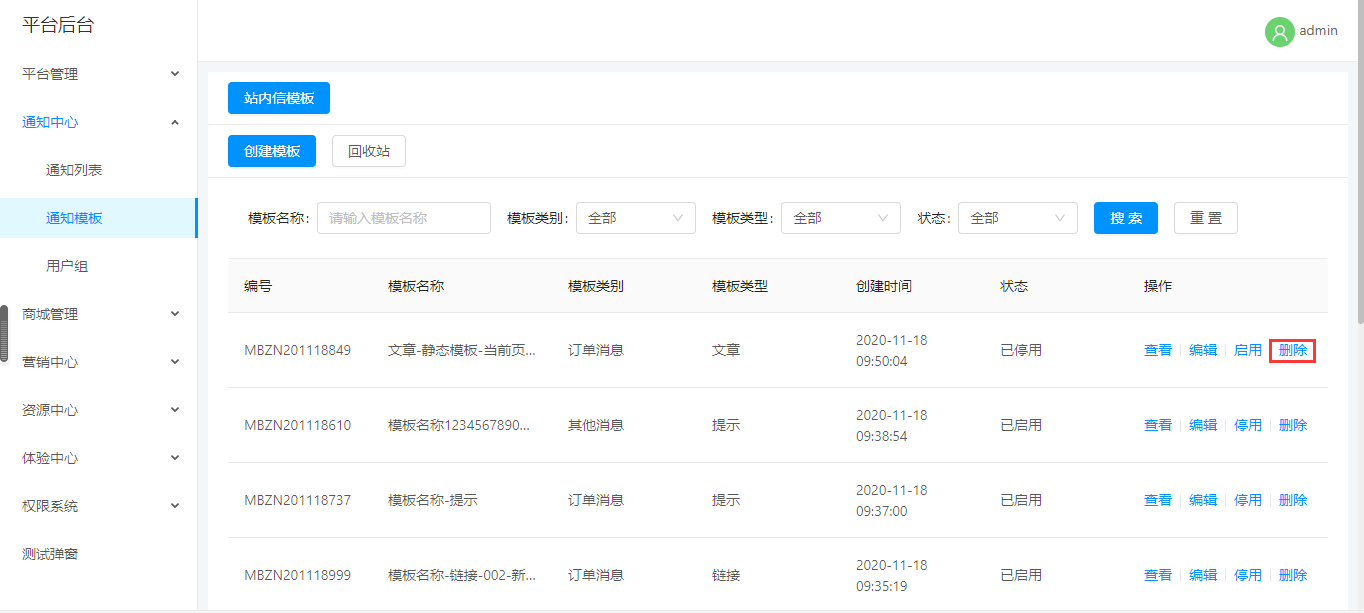This screenshot has height=613, width=1364.
Task: Click template name 模板名称-链接-002-新…
Action: click(x=462, y=575)
